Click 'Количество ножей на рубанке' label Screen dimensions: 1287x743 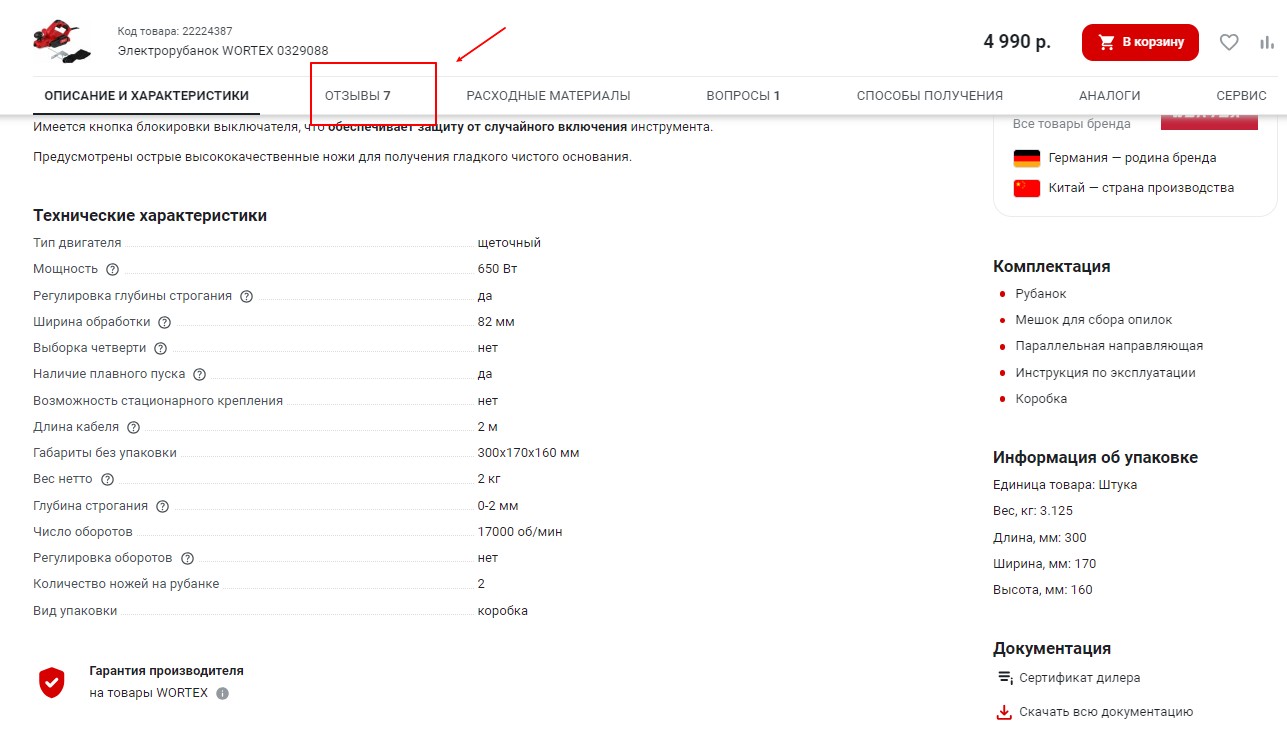[126, 584]
